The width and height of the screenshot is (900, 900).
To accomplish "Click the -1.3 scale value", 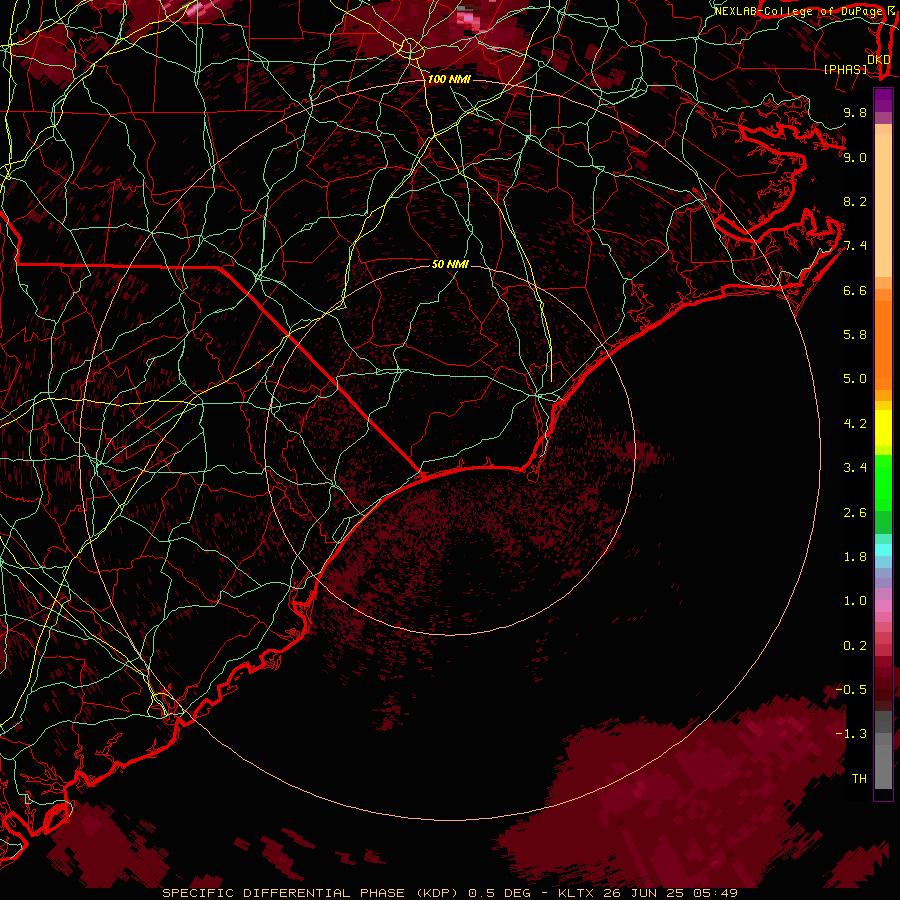I will pyautogui.click(x=851, y=734).
